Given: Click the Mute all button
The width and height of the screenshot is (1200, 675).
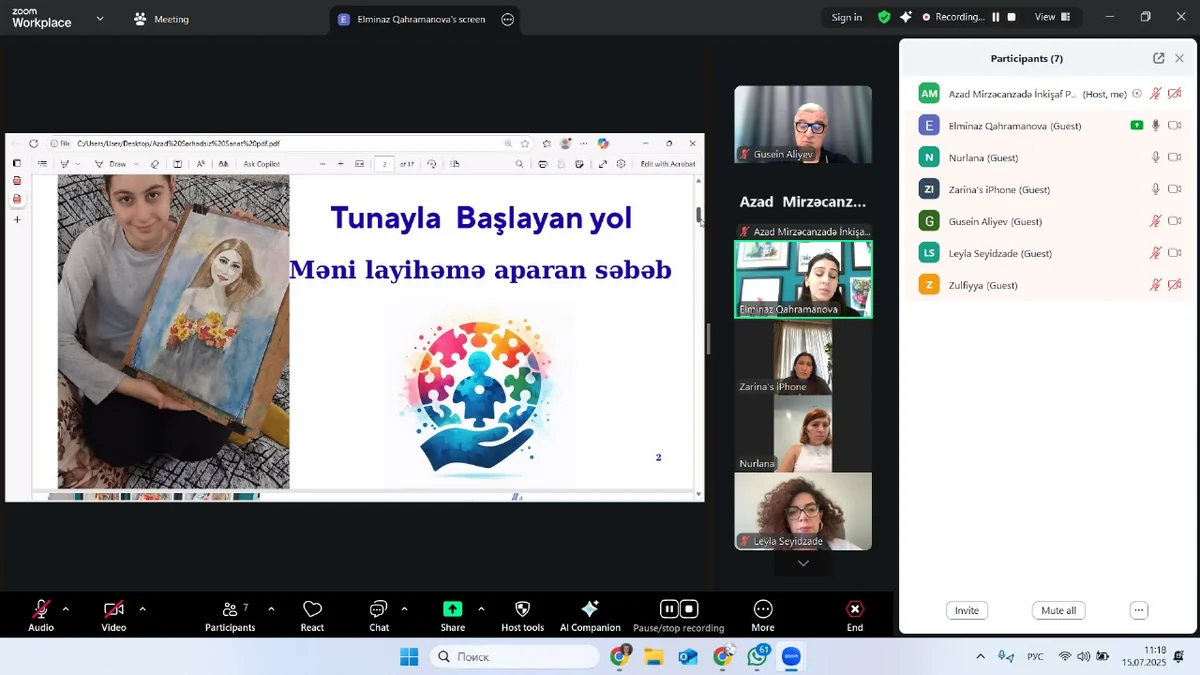Looking at the screenshot, I should click(x=1058, y=610).
